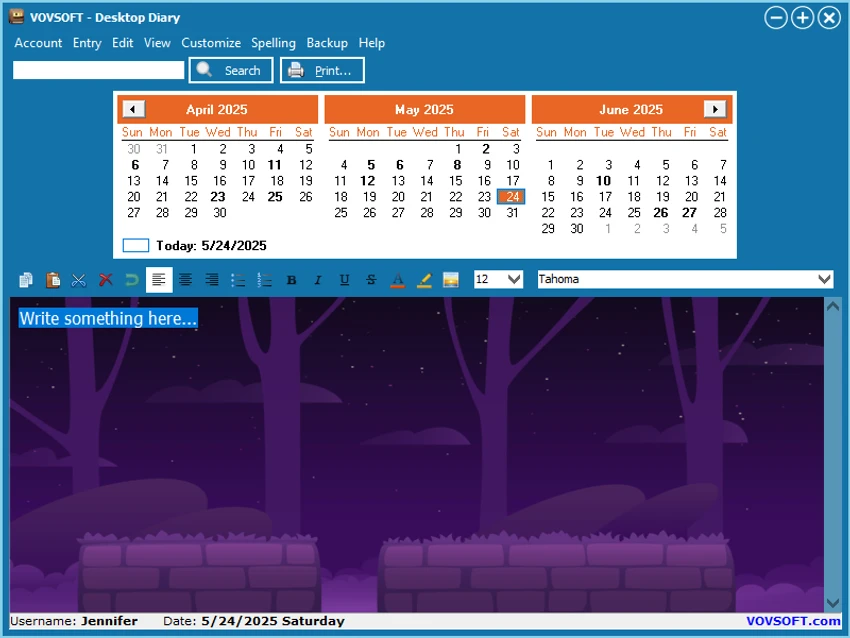Viewport: 850px width, 638px height.
Task: Select April 25 in the calendar
Action: point(275,197)
